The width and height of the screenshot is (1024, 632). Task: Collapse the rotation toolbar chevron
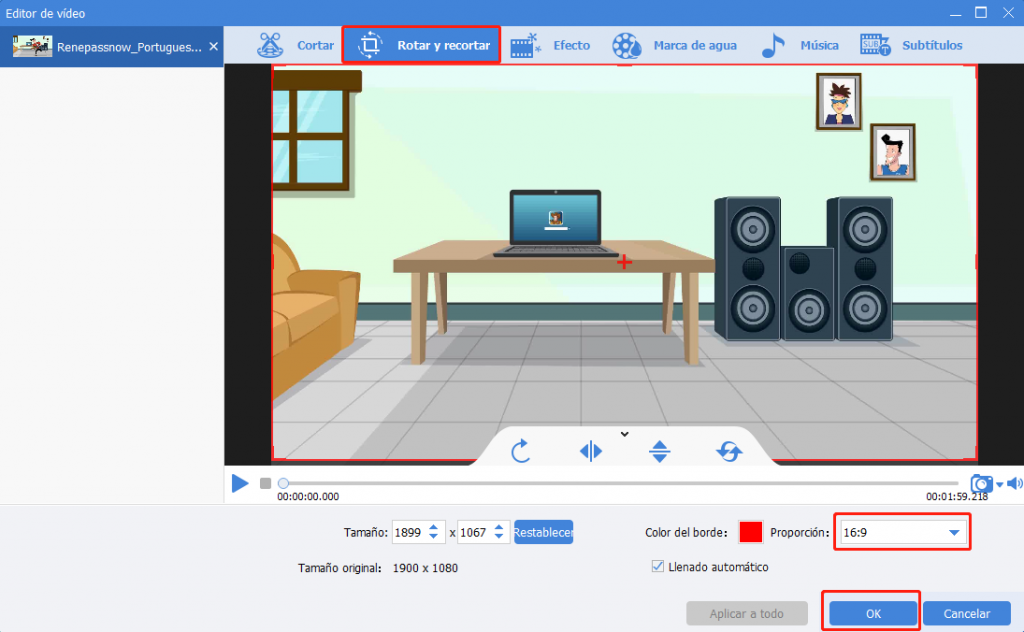(624, 434)
